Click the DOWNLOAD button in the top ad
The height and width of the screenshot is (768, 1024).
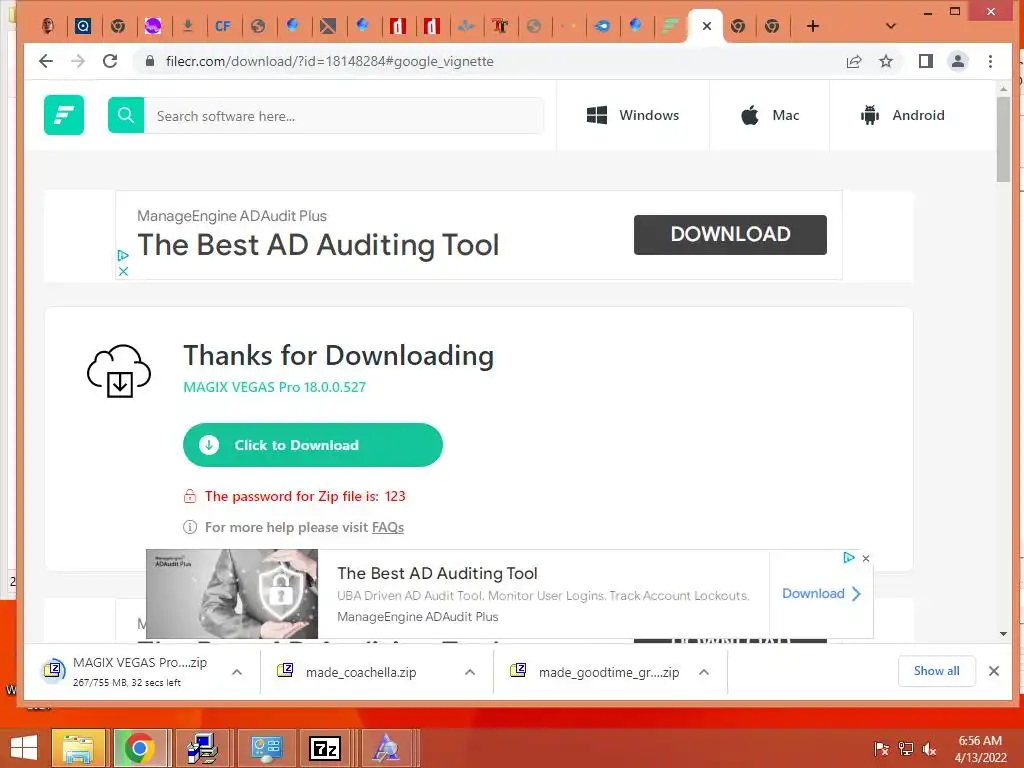pyautogui.click(x=730, y=234)
